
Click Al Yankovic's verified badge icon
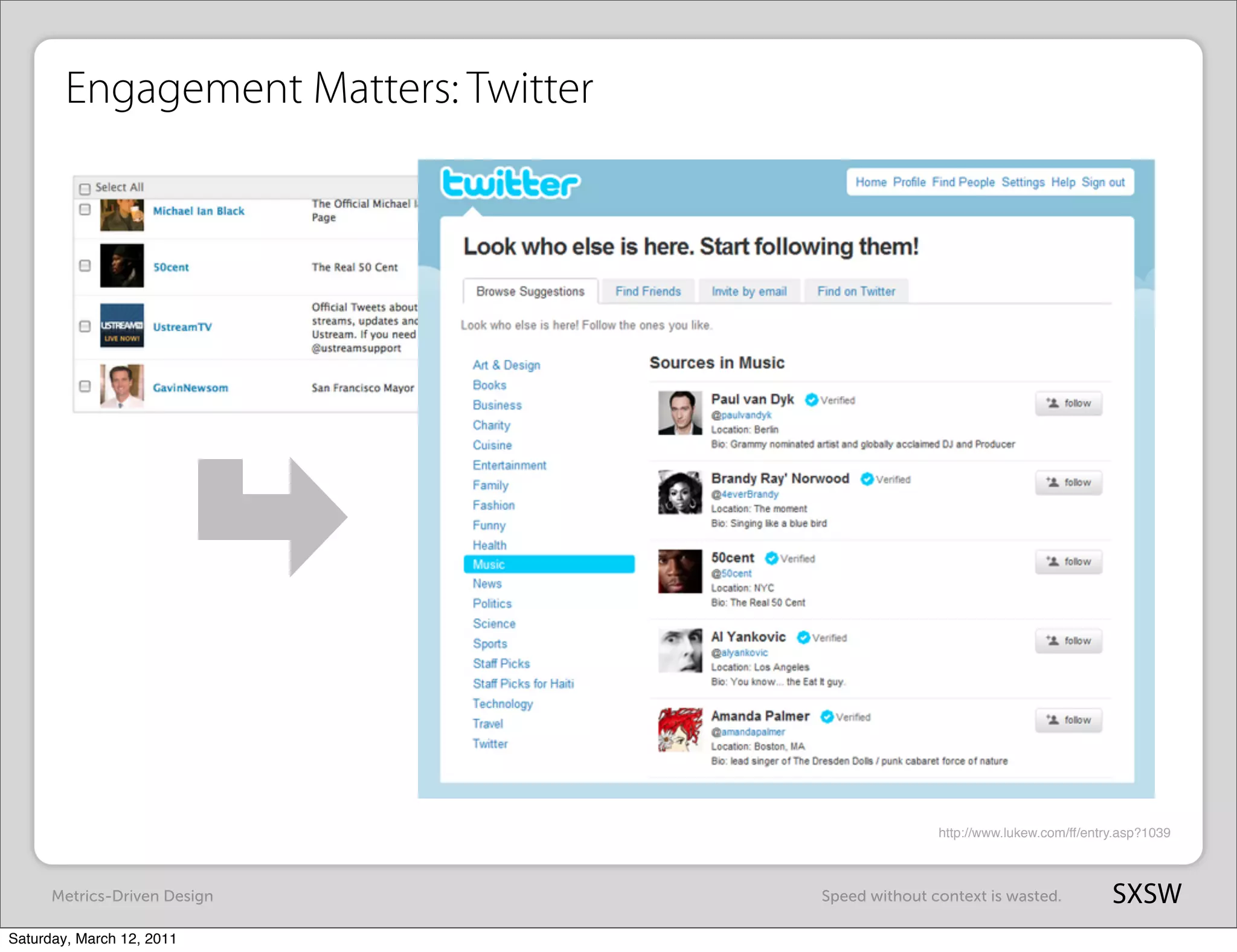coord(803,637)
